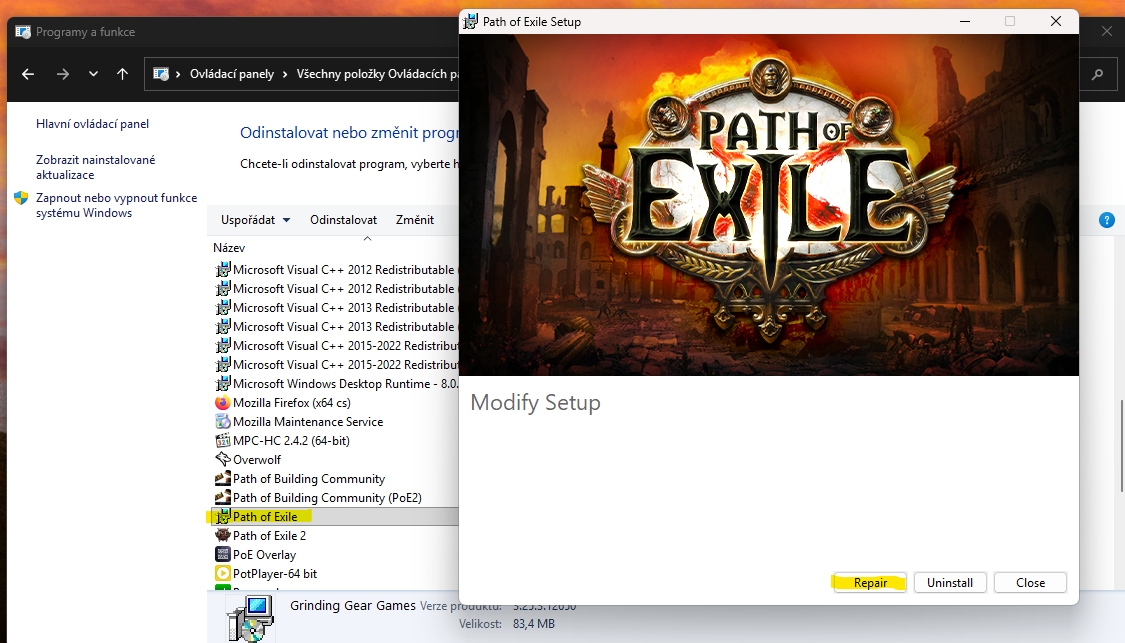Click the Overwolf icon in program list

point(222,459)
